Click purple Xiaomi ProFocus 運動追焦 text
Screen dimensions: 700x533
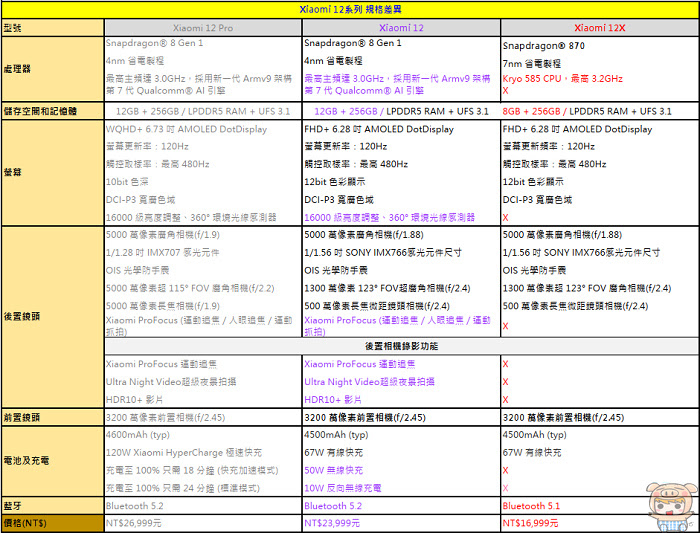click(359, 364)
